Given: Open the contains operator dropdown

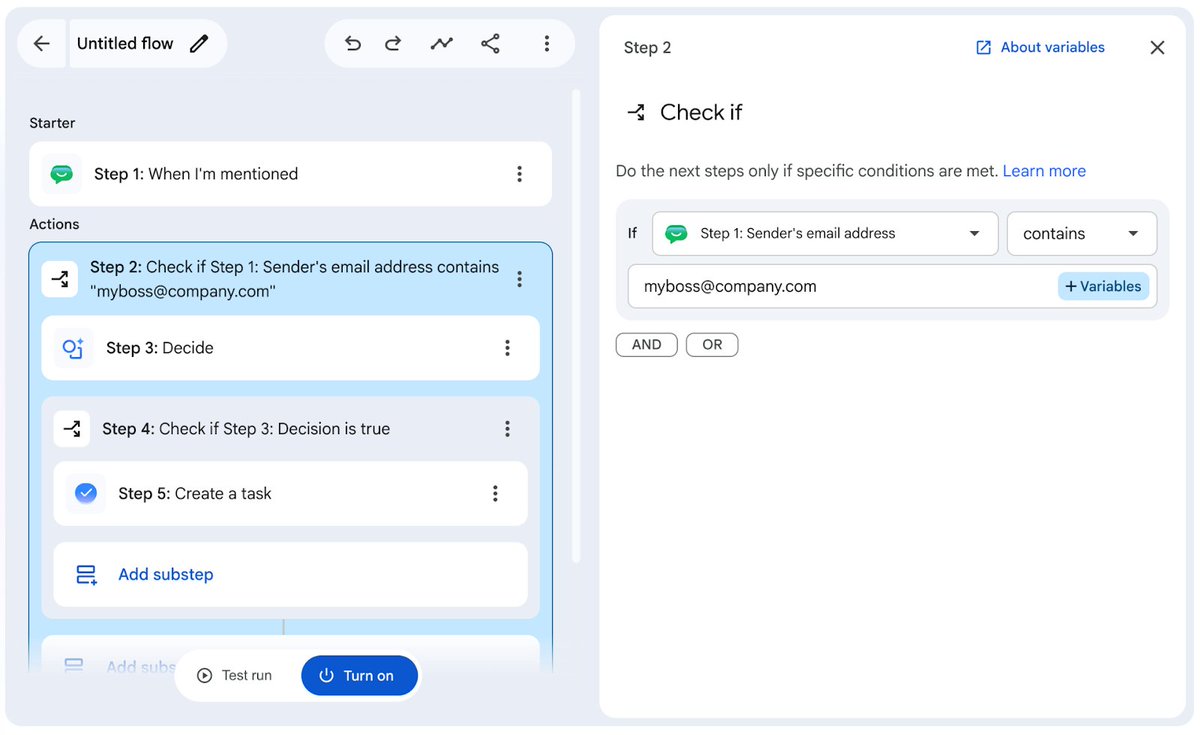Looking at the screenshot, I should (1082, 234).
